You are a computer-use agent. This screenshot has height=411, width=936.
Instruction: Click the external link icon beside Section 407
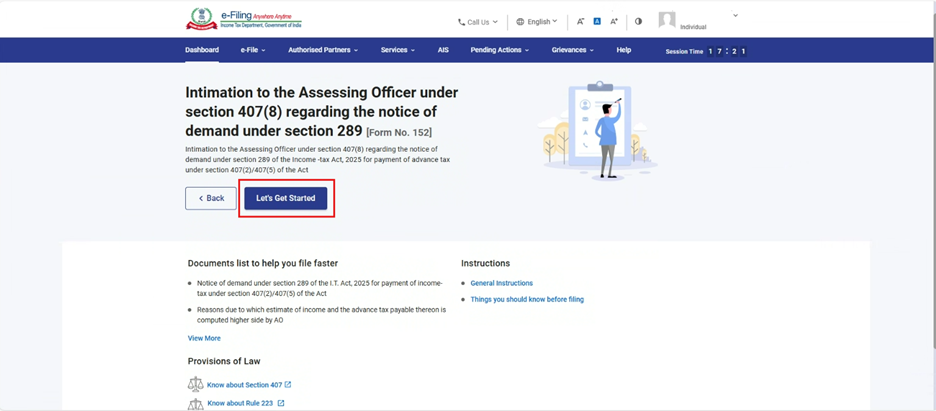coord(288,385)
